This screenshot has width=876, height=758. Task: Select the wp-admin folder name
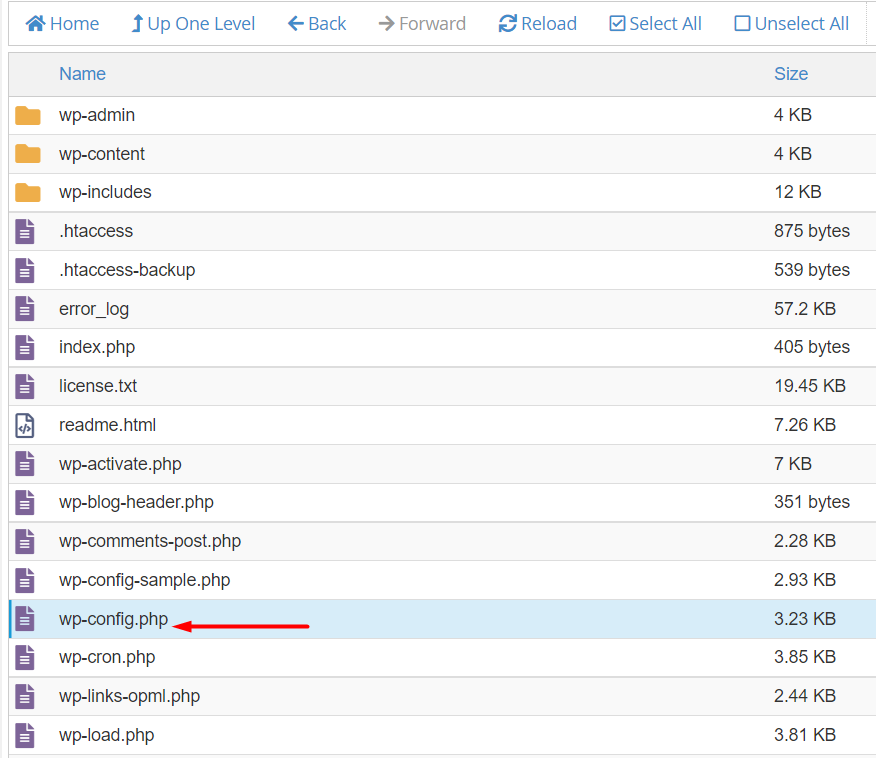pos(97,115)
